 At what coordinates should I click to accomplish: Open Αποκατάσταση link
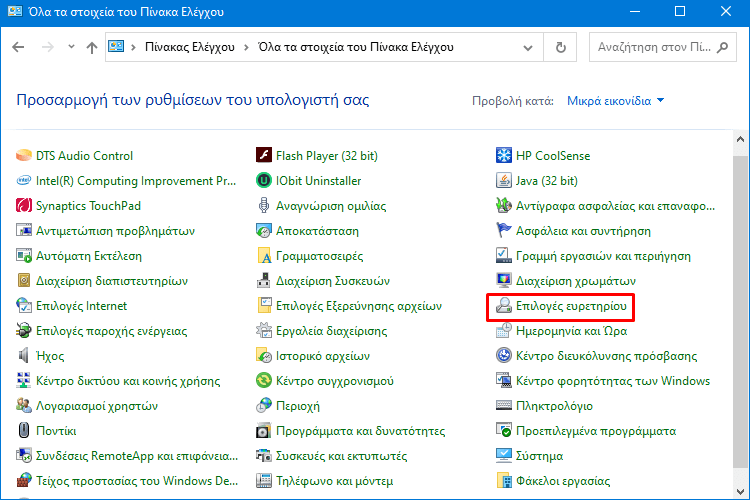(x=317, y=231)
